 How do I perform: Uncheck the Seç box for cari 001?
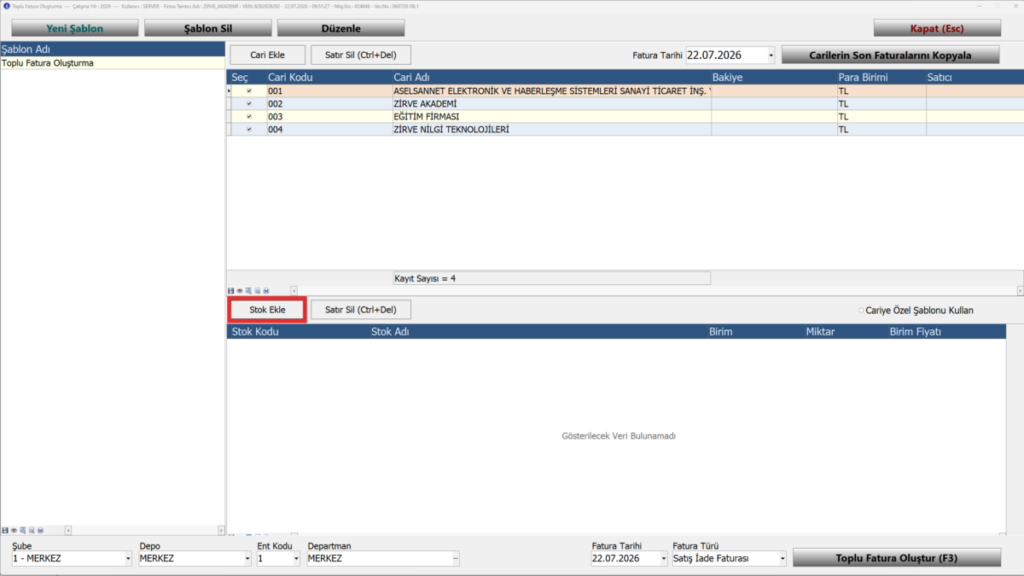249,91
